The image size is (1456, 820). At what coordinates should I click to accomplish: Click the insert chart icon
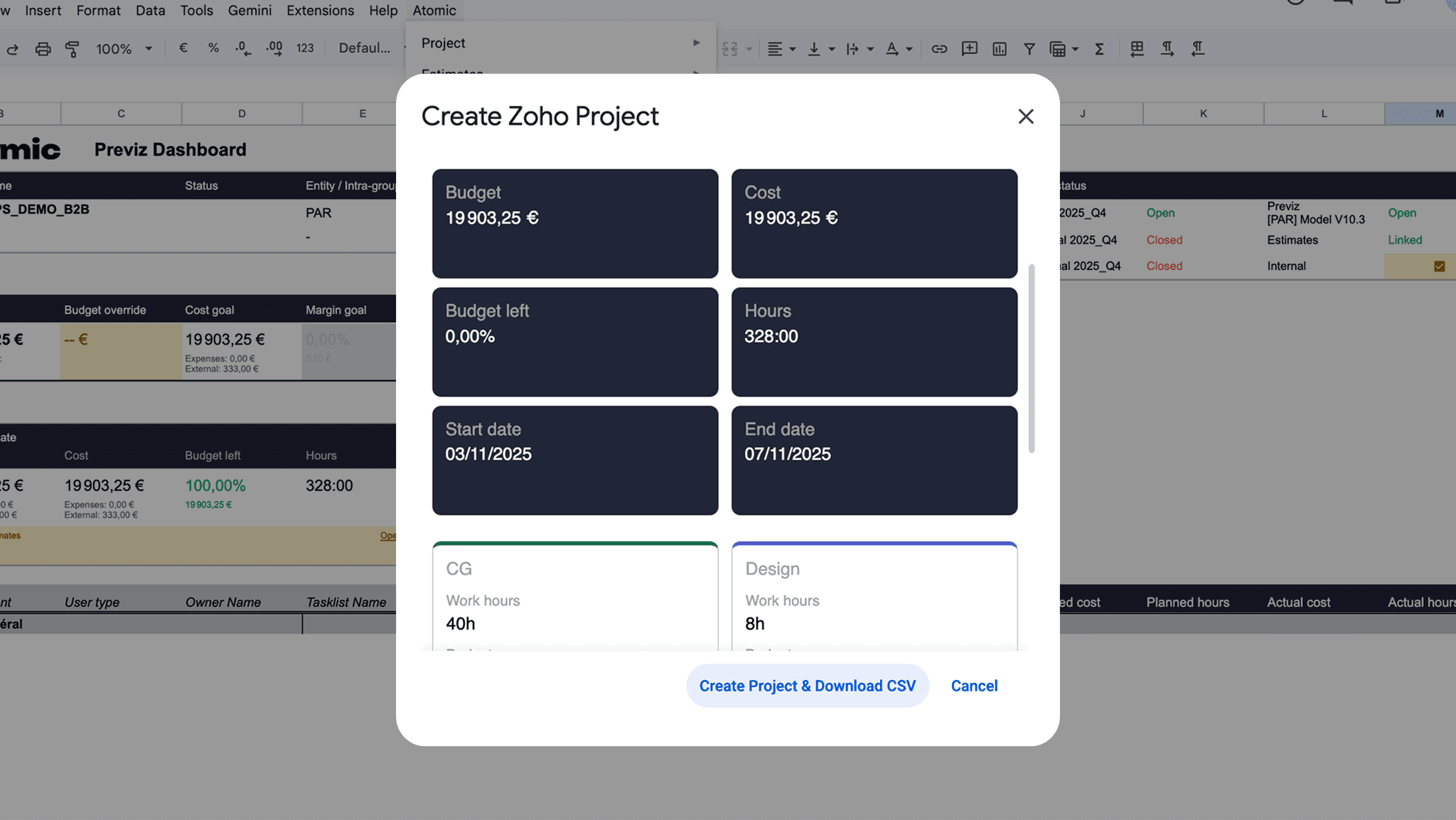(1000, 49)
